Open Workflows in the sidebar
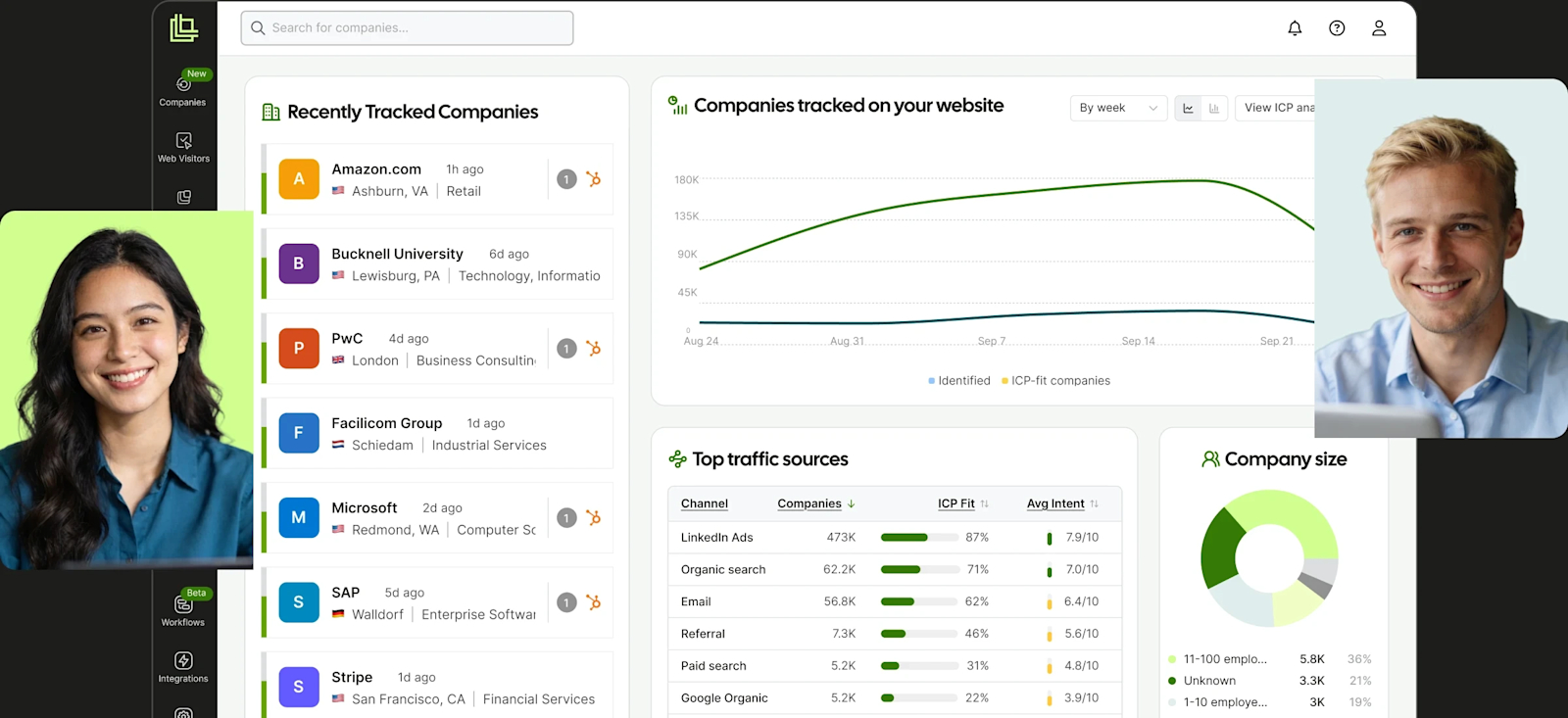Image resolution: width=1568 pixels, height=718 pixels. click(x=183, y=609)
